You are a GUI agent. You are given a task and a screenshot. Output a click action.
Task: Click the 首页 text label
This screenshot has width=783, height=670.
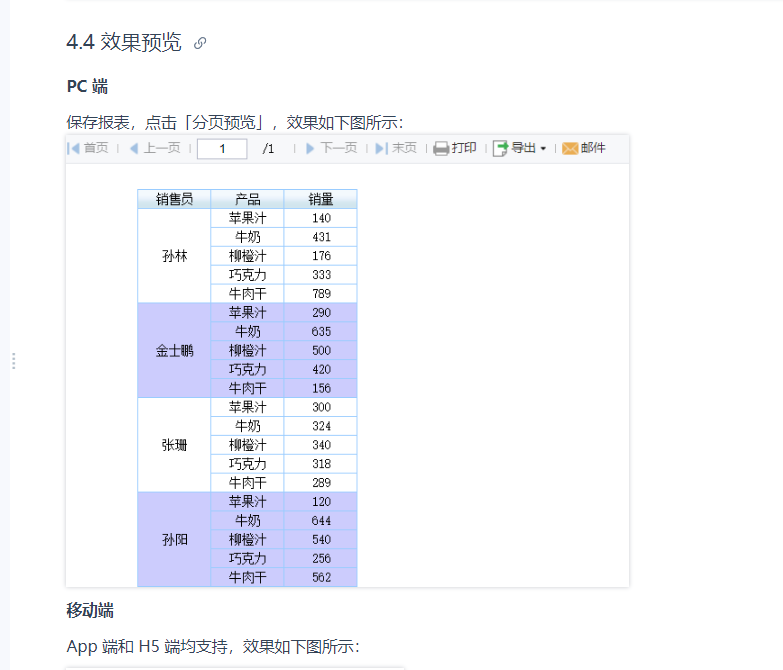click(x=96, y=148)
